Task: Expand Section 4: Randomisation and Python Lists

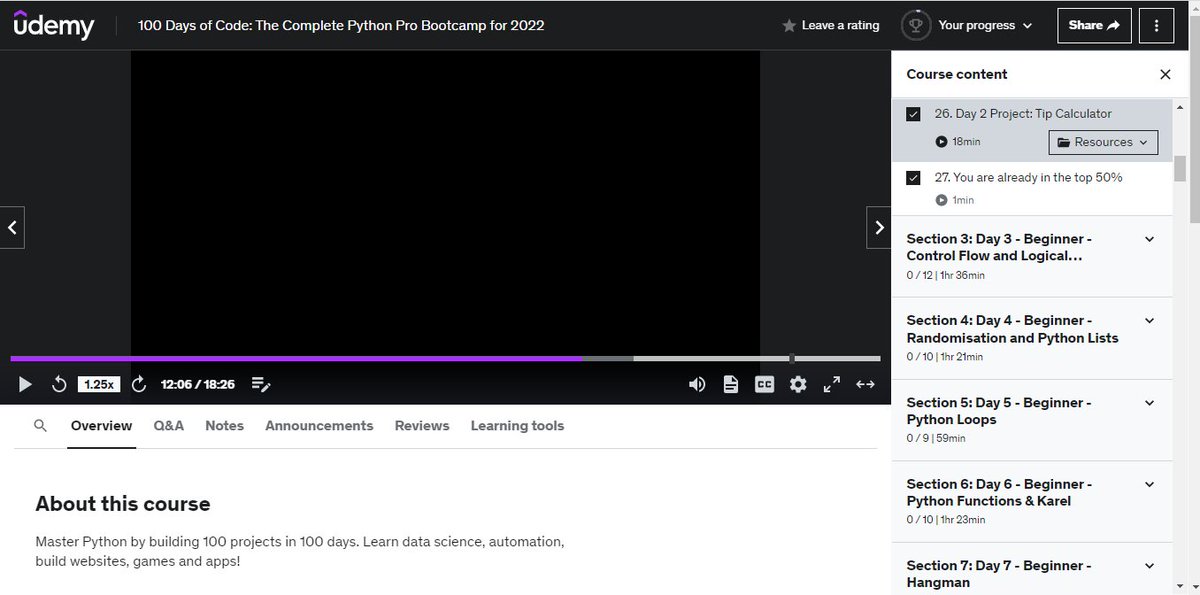Action: pyautogui.click(x=1031, y=339)
